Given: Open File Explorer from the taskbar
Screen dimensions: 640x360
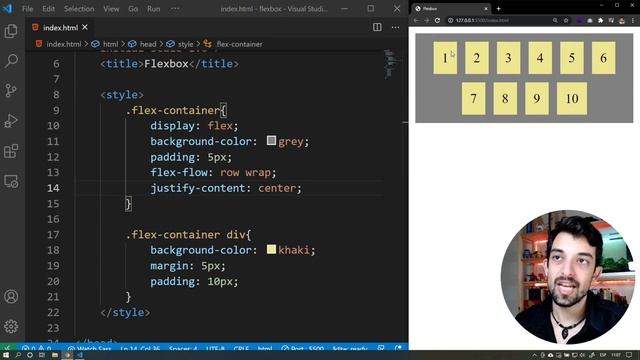Looking at the screenshot, I should click(x=54, y=355).
